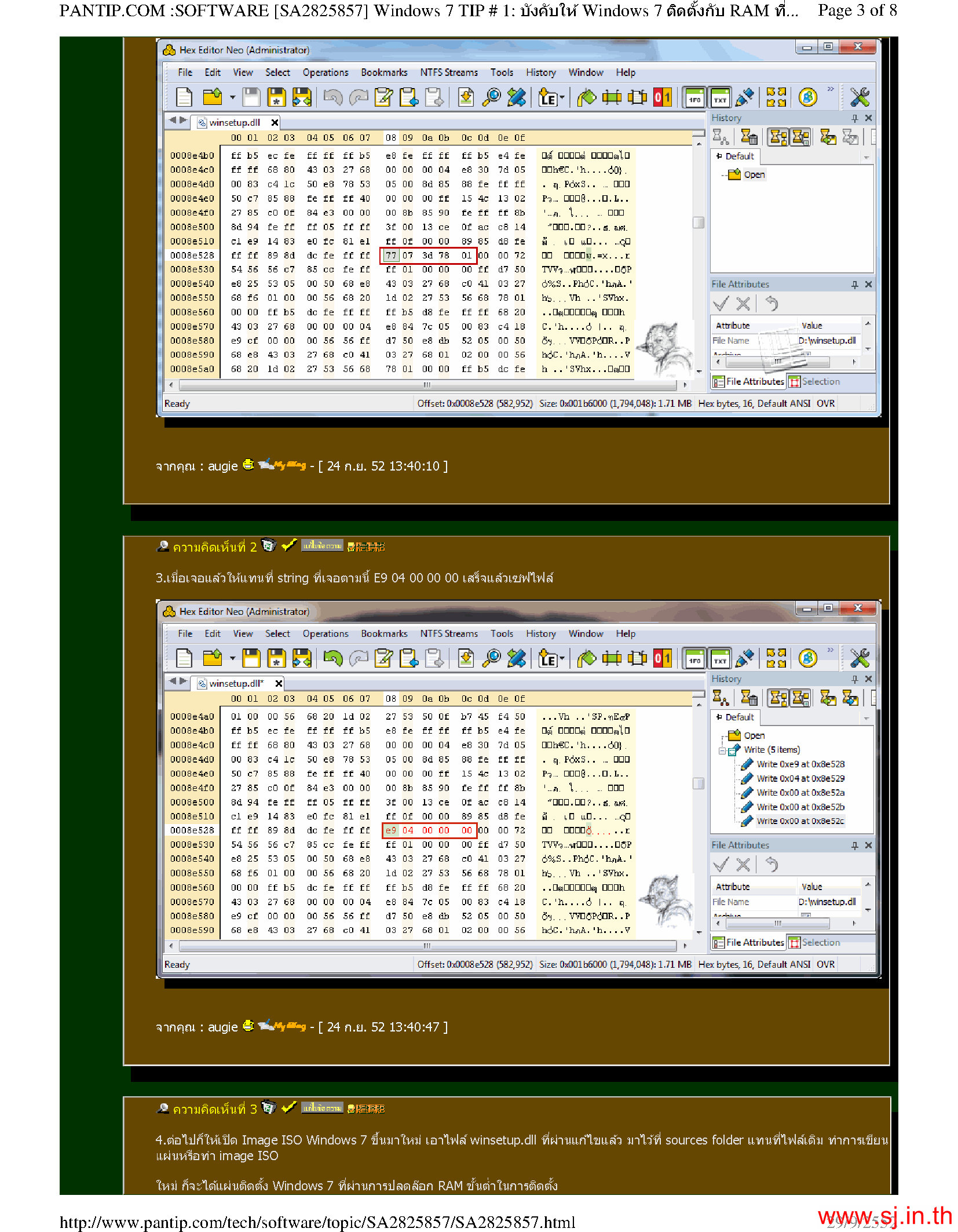Screen dimensions: 958x1232
Task: Click red 01 icon in upper Hex Editor toolbar
Action: [662, 97]
